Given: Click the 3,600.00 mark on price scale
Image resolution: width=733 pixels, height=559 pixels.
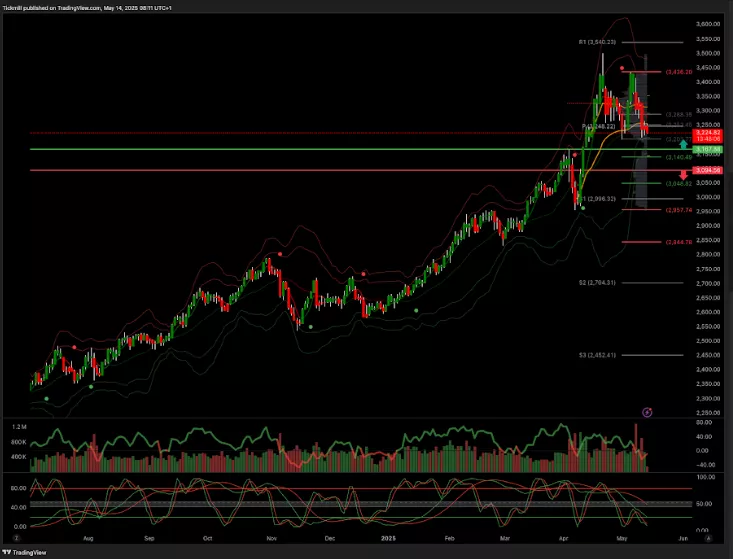Looking at the screenshot, I should tap(708, 23).
